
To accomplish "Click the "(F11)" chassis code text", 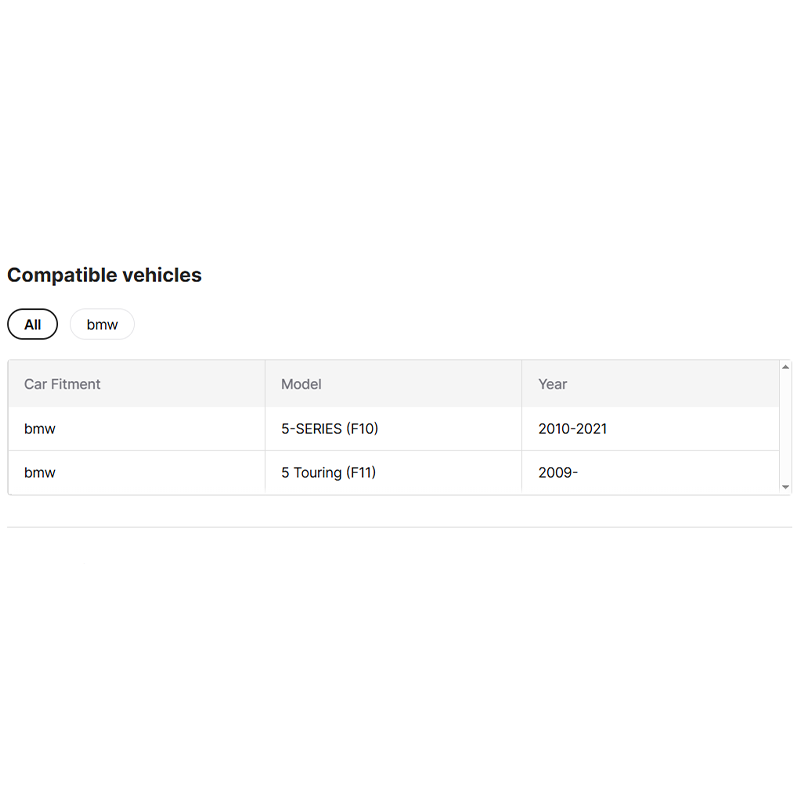I will click(x=361, y=472).
